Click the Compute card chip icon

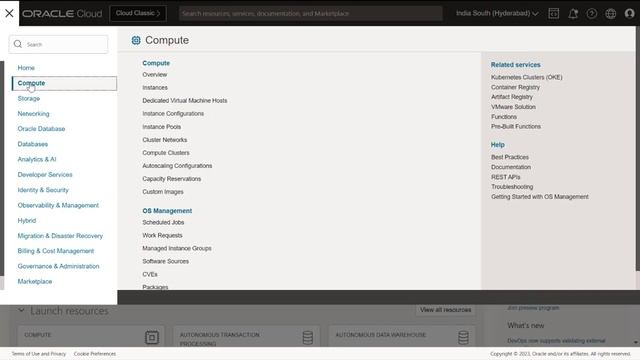[x=152, y=337]
